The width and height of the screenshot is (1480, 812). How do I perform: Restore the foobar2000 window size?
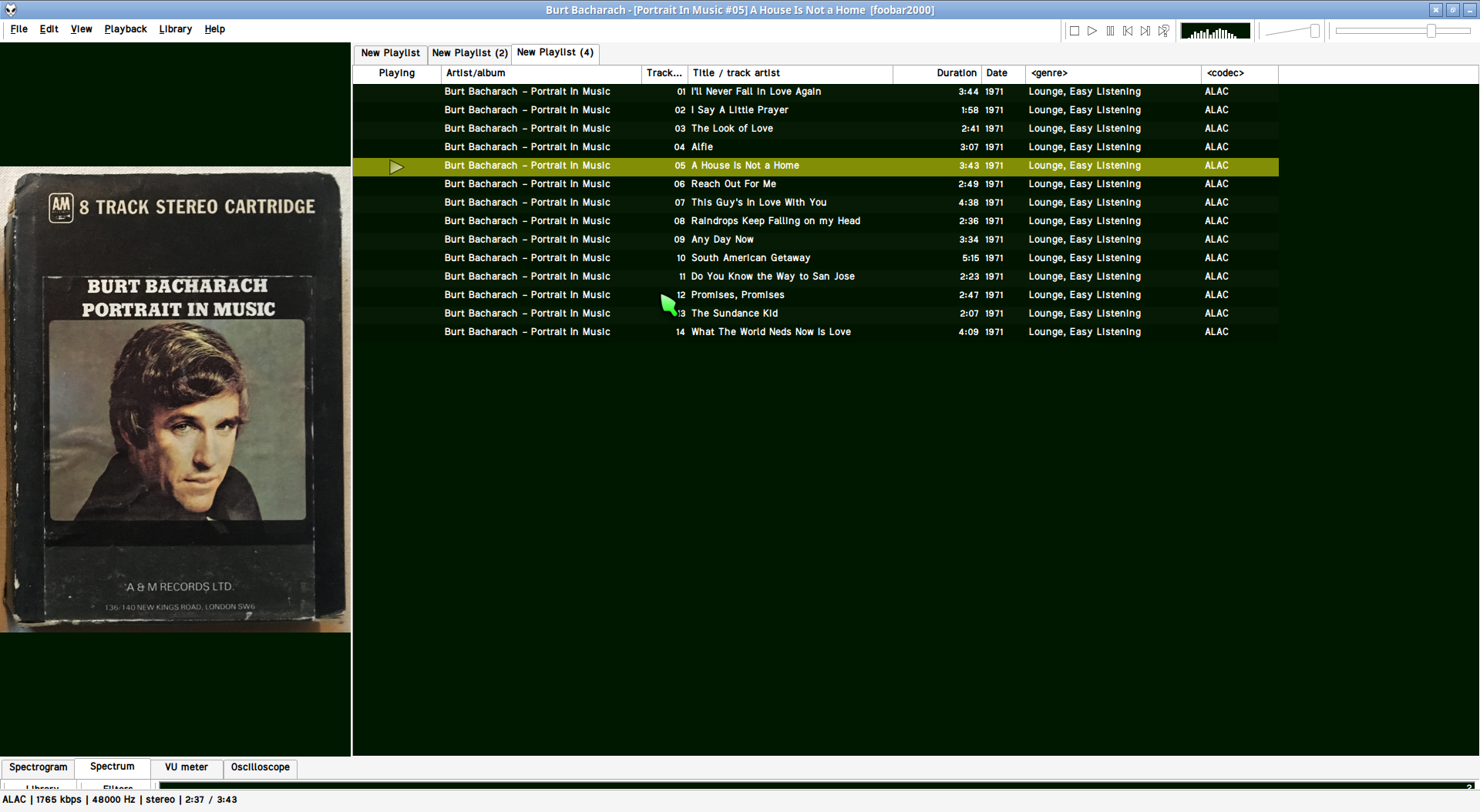click(x=1452, y=10)
